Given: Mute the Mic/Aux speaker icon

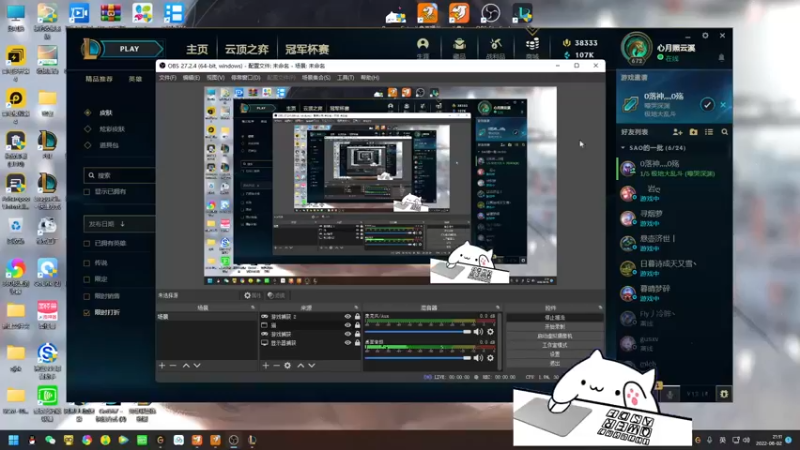Looking at the screenshot, I should 478,332.
